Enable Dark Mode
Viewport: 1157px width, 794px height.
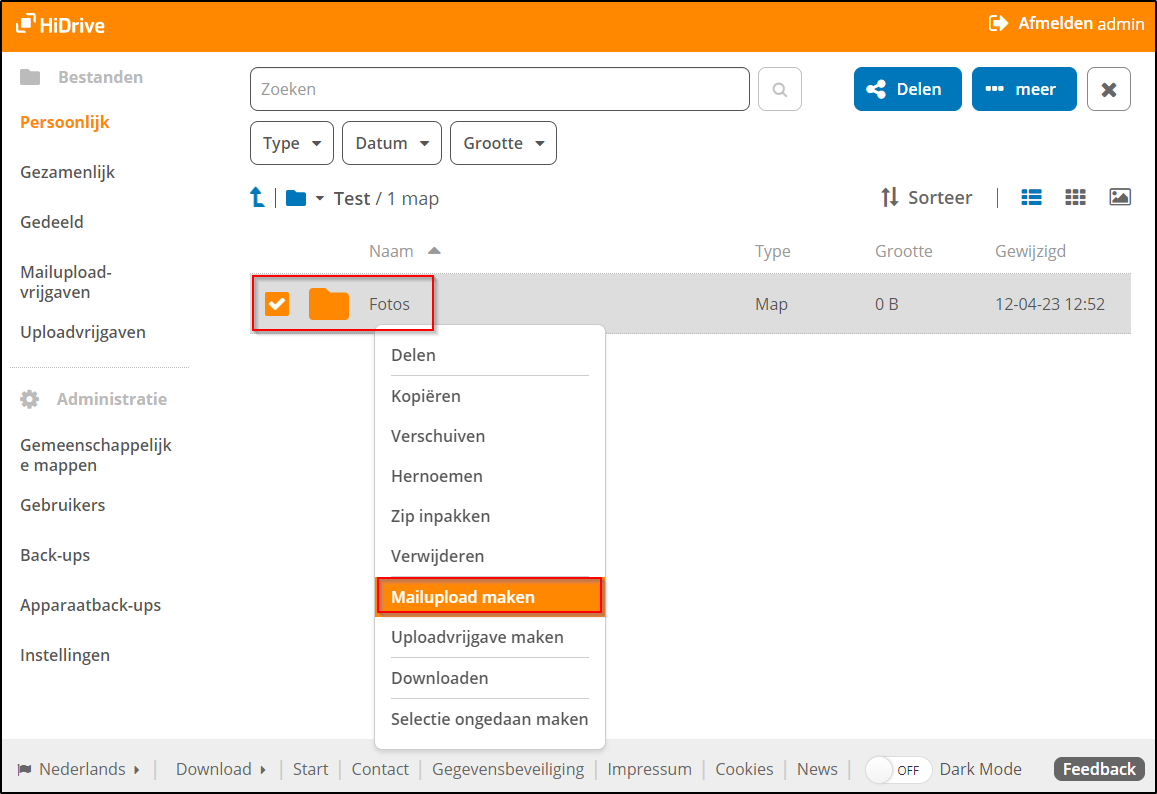tap(897, 769)
